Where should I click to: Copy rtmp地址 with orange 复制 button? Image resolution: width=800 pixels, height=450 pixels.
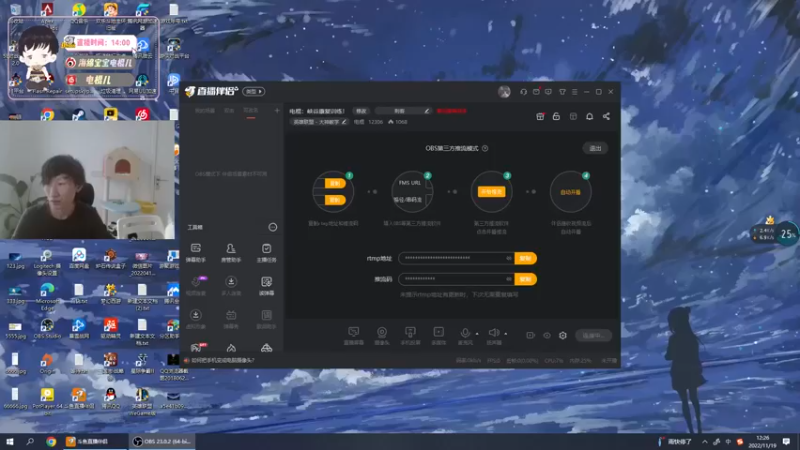526,258
